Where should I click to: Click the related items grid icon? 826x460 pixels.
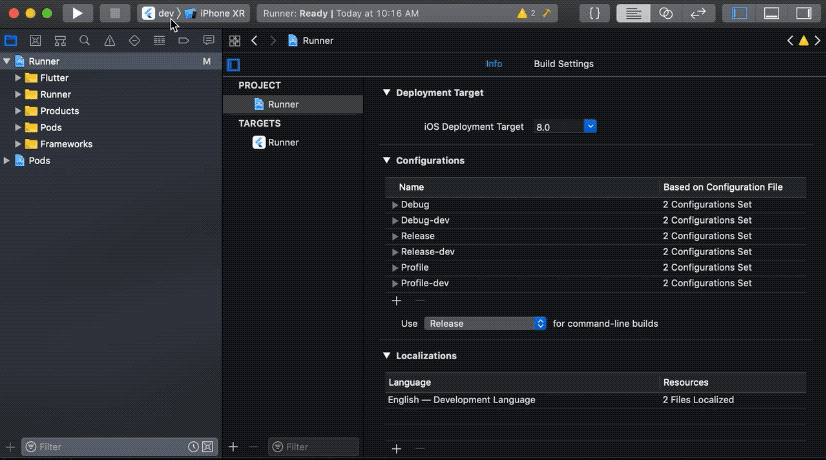coord(234,41)
